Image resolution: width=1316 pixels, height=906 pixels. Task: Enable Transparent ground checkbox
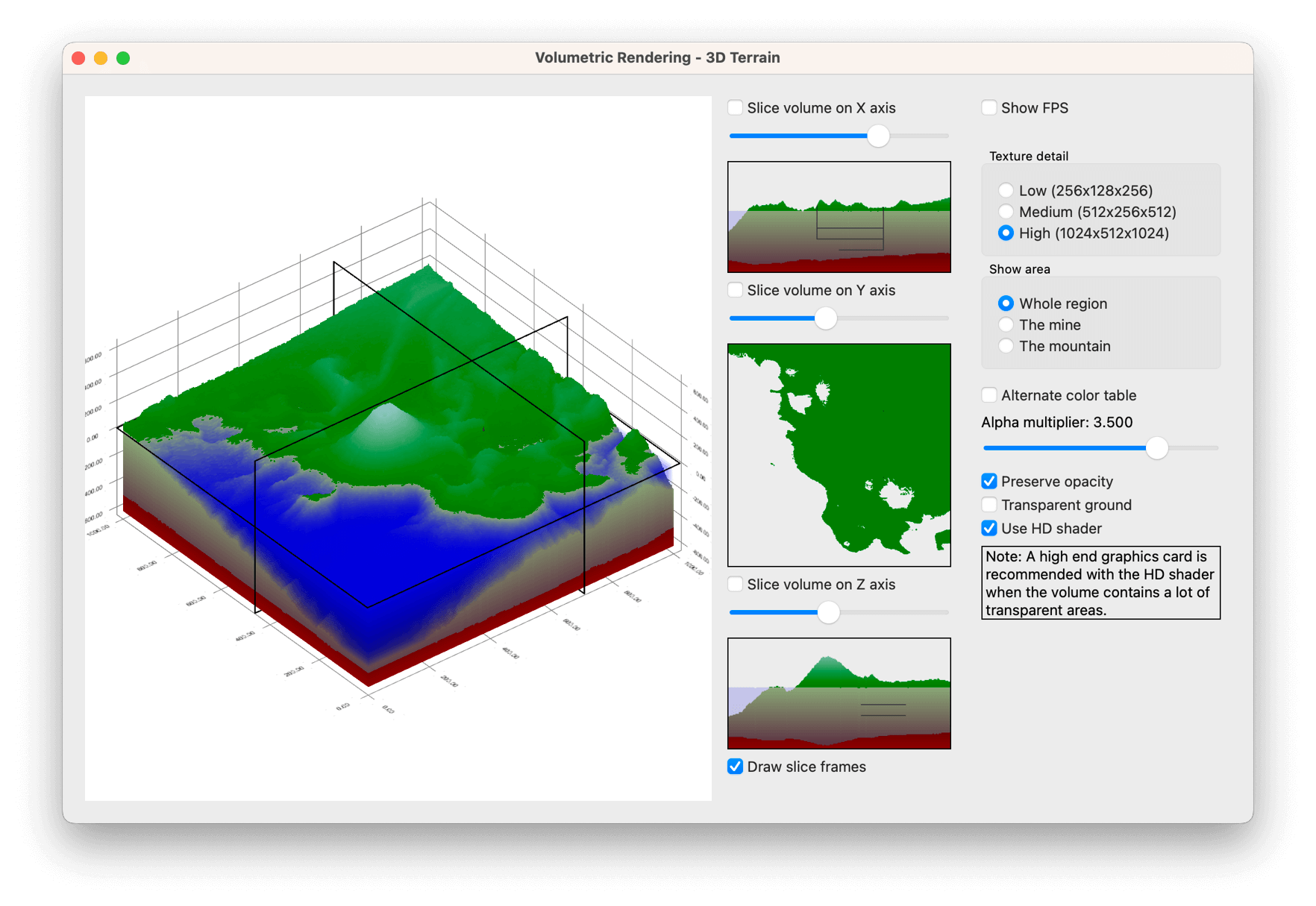point(989,505)
